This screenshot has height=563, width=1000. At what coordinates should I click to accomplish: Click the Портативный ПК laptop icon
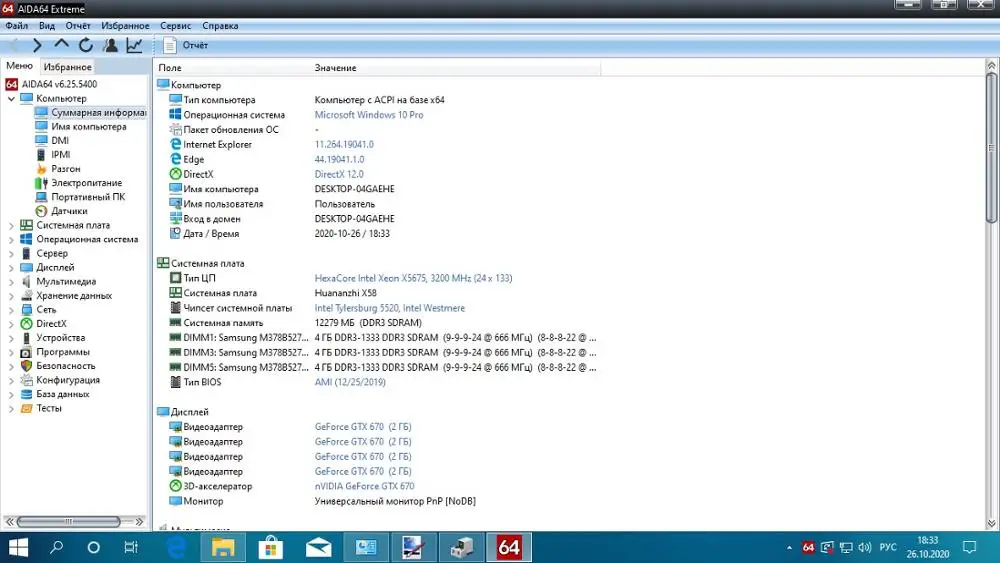[41, 197]
